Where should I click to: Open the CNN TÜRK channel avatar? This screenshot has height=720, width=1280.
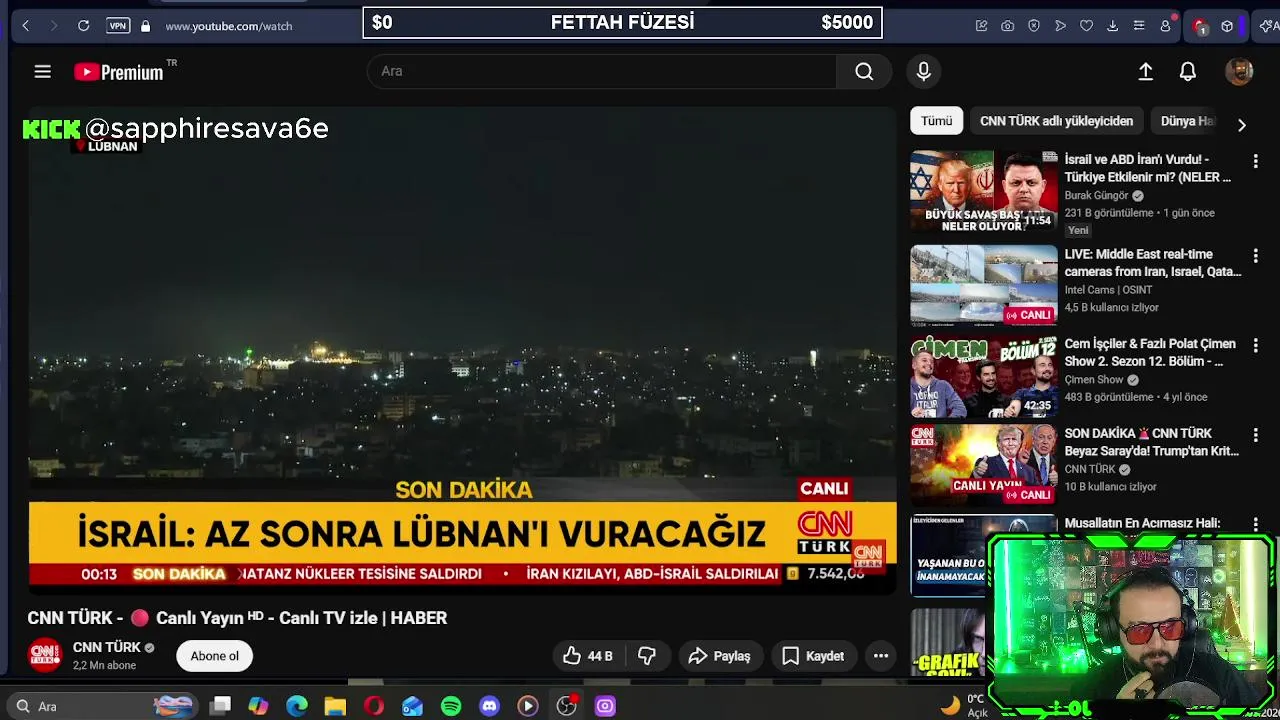click(45, 656)
